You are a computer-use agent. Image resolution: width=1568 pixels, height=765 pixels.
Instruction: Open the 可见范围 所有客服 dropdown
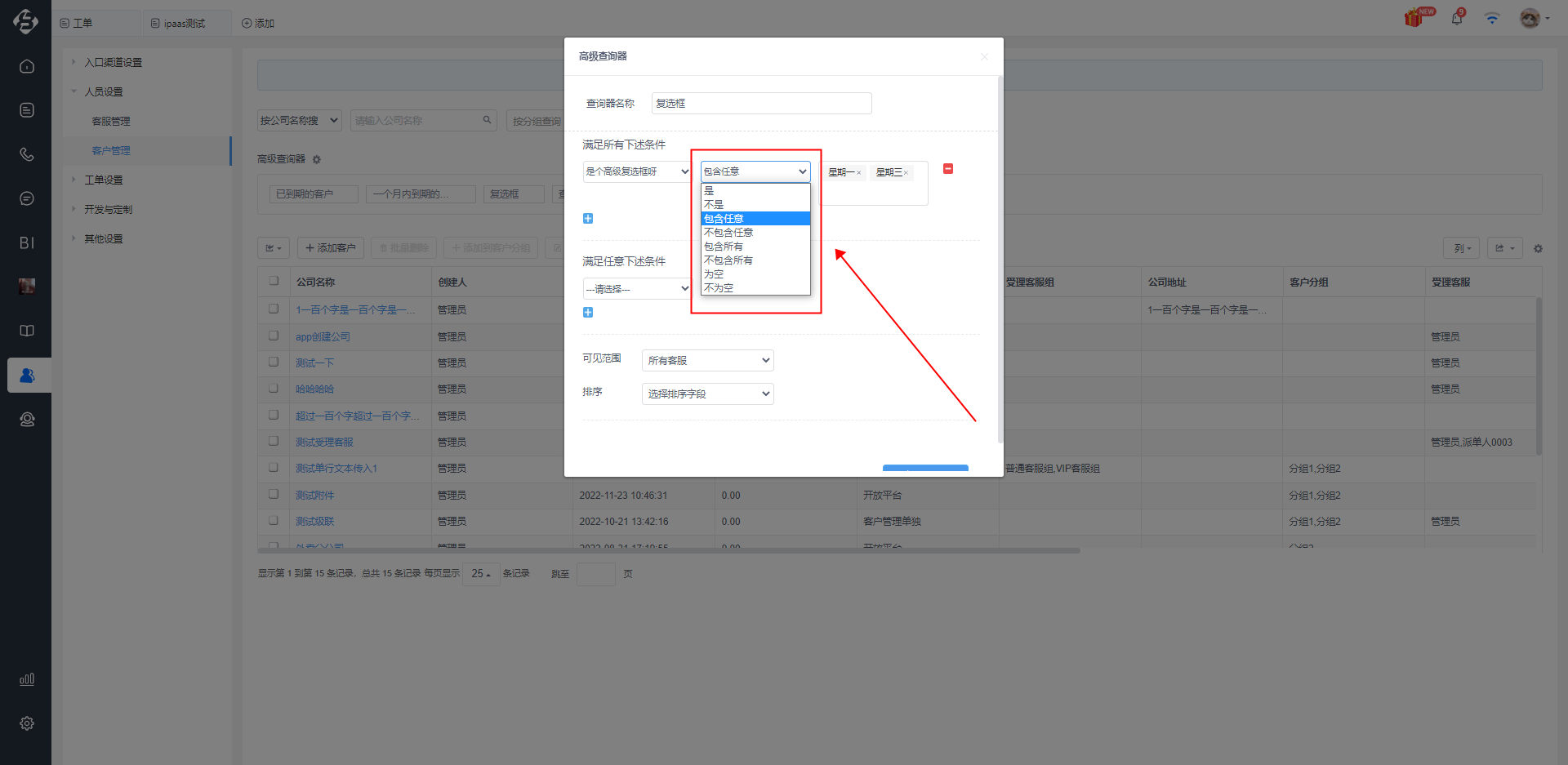[x=708, y=360]
